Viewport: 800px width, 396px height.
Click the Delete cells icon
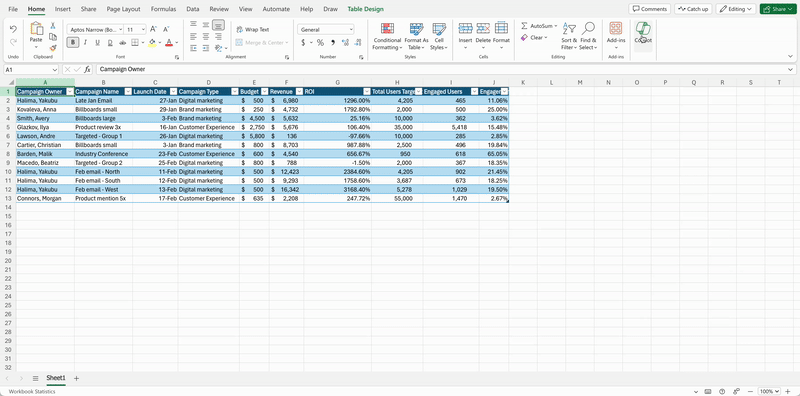(x=483, y=29)
